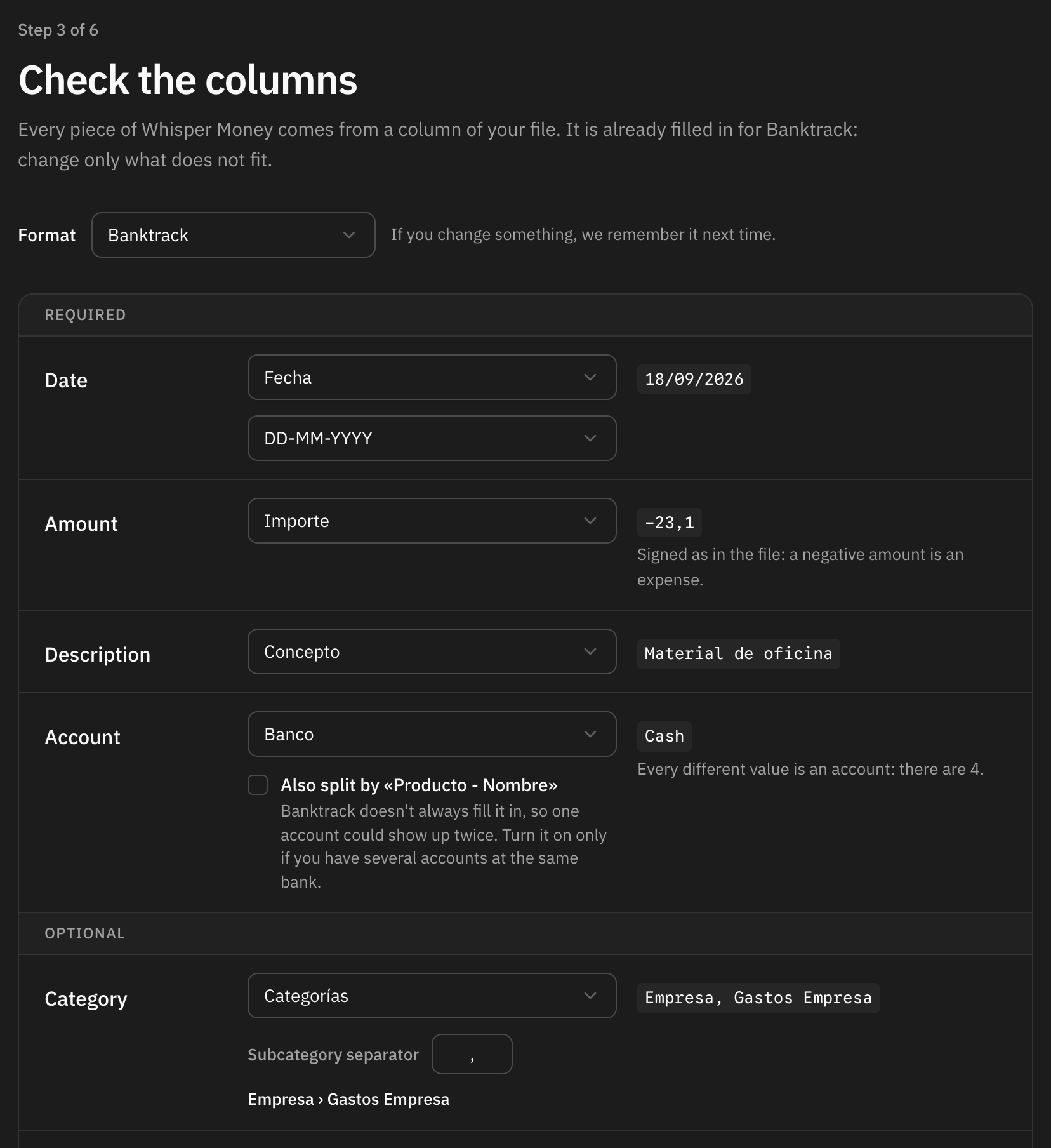Click the Subcategory separator input field
The image size is (1051, 1148).
click(x=472, y=1054)
